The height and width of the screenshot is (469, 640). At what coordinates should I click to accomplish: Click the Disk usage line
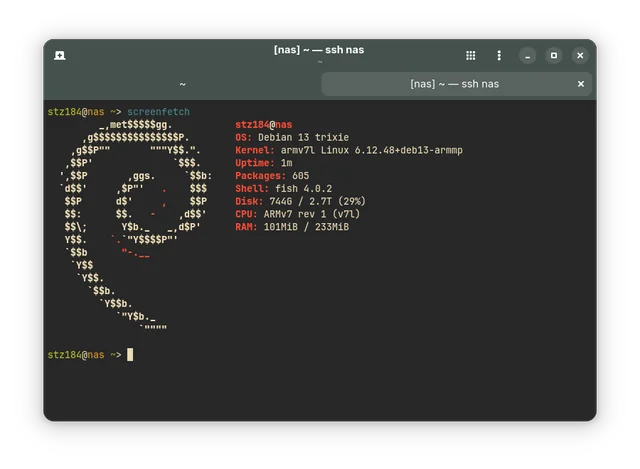pos(300,202)
